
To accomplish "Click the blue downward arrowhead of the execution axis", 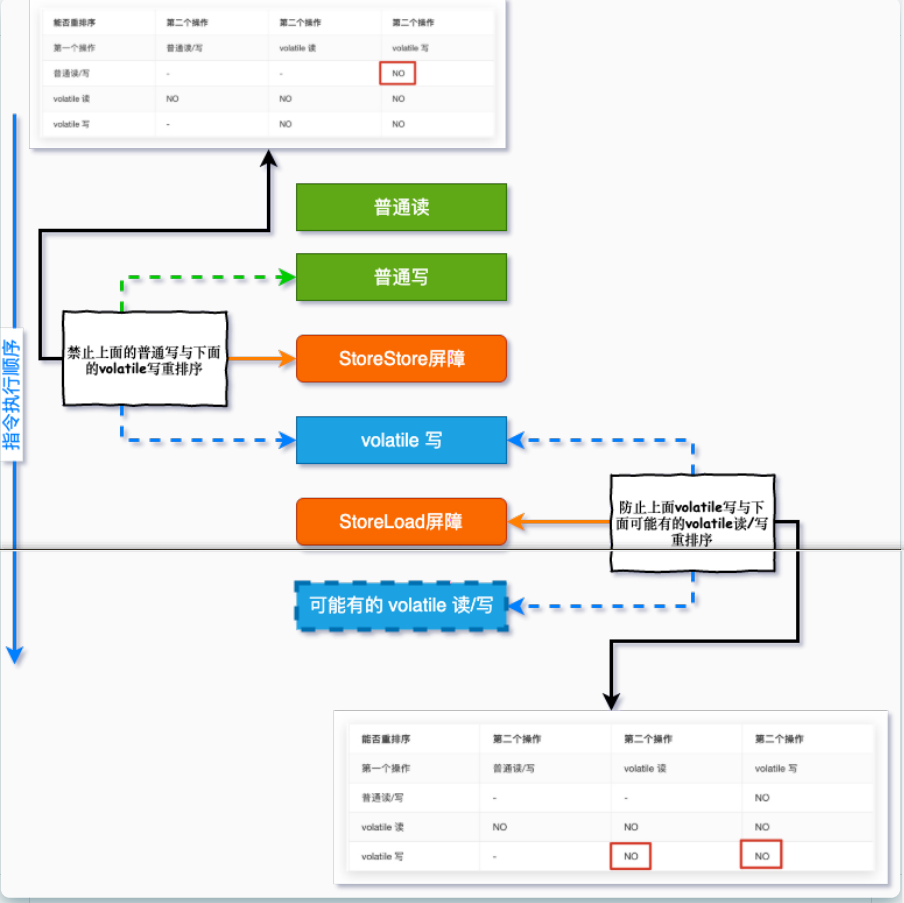I will 14,655.
